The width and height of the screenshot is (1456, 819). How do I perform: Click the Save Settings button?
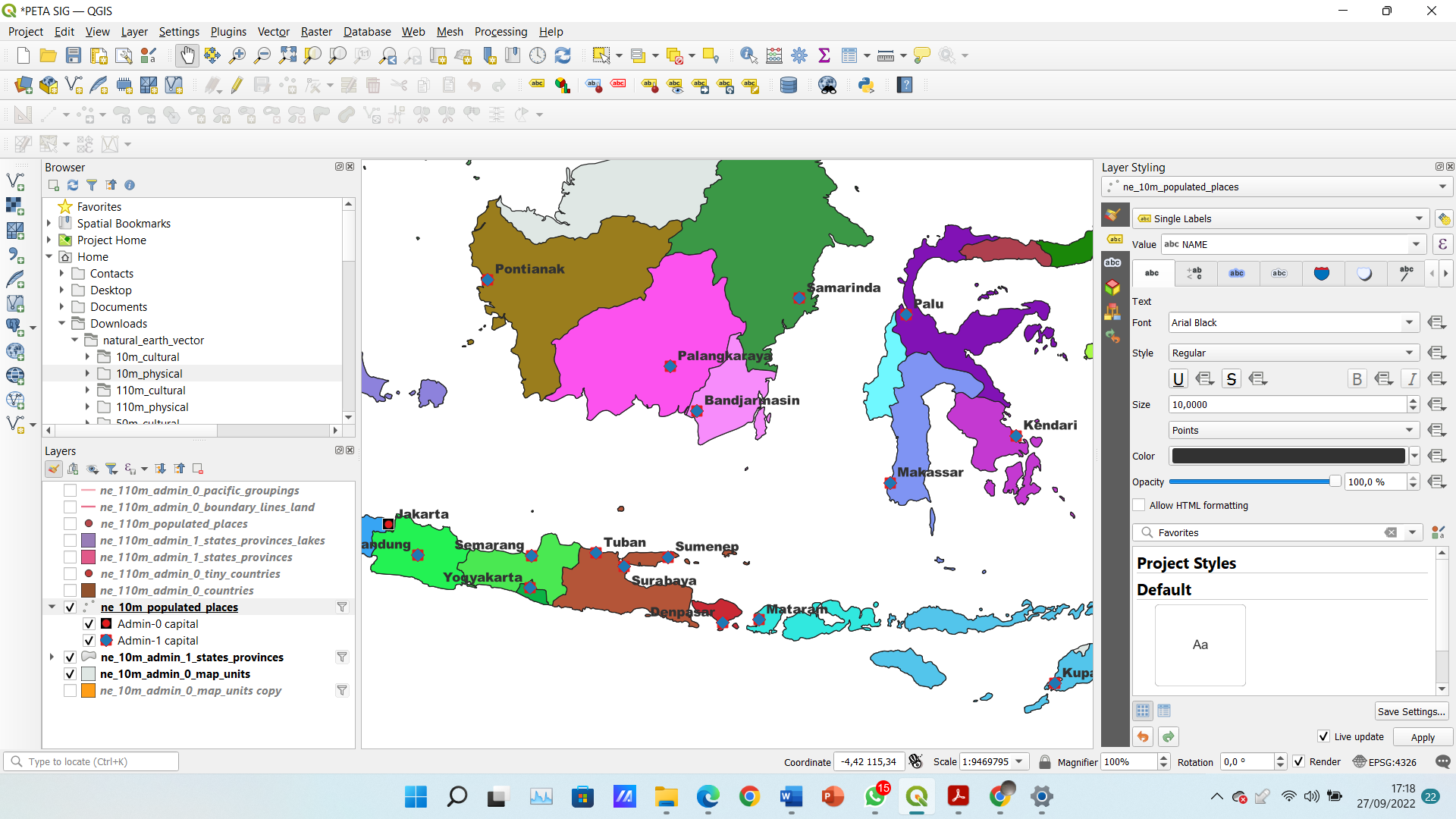pos(1410,711)
